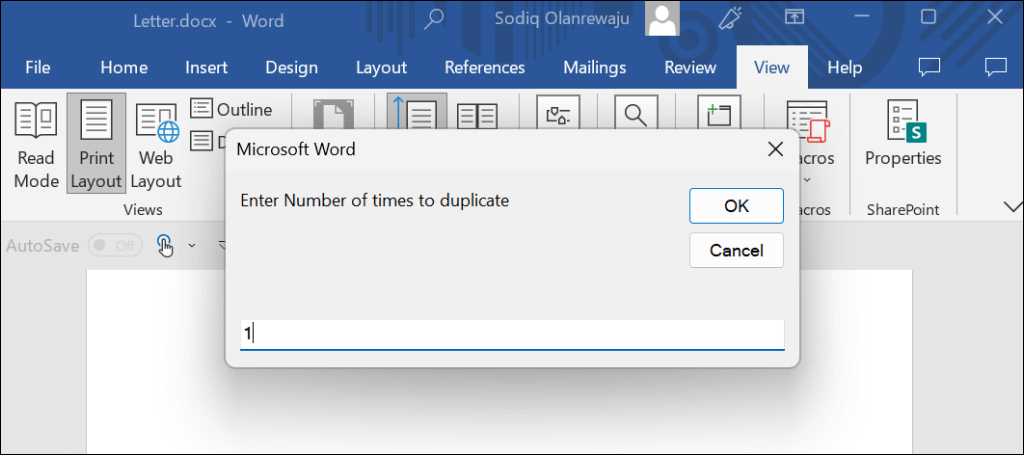Toggle the AutoSave switch
Image resolution: width=1024 pixels, height=455 pixels.
(x=115, y=245)
